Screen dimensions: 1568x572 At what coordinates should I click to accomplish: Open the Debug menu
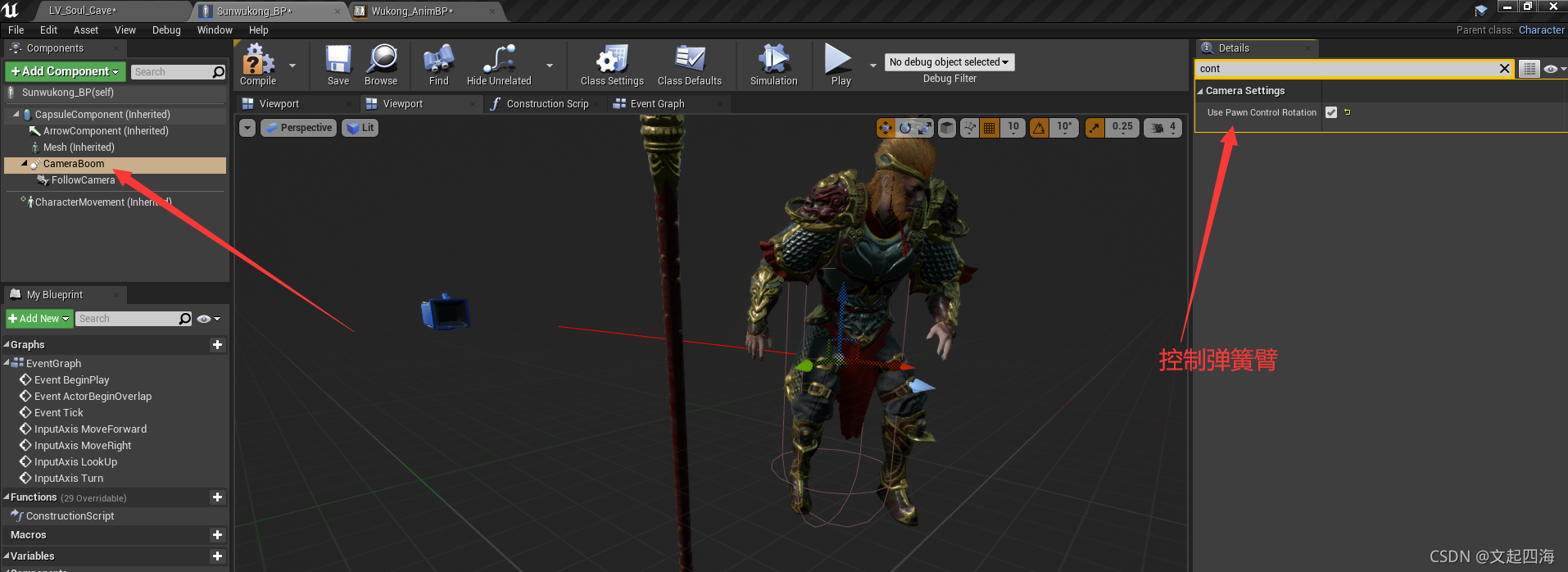tap(166, 30)
